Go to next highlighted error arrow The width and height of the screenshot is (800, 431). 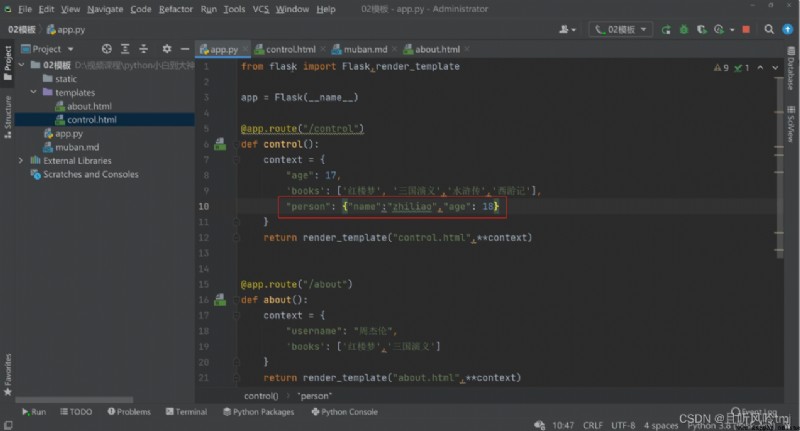[x=776, y=67]
